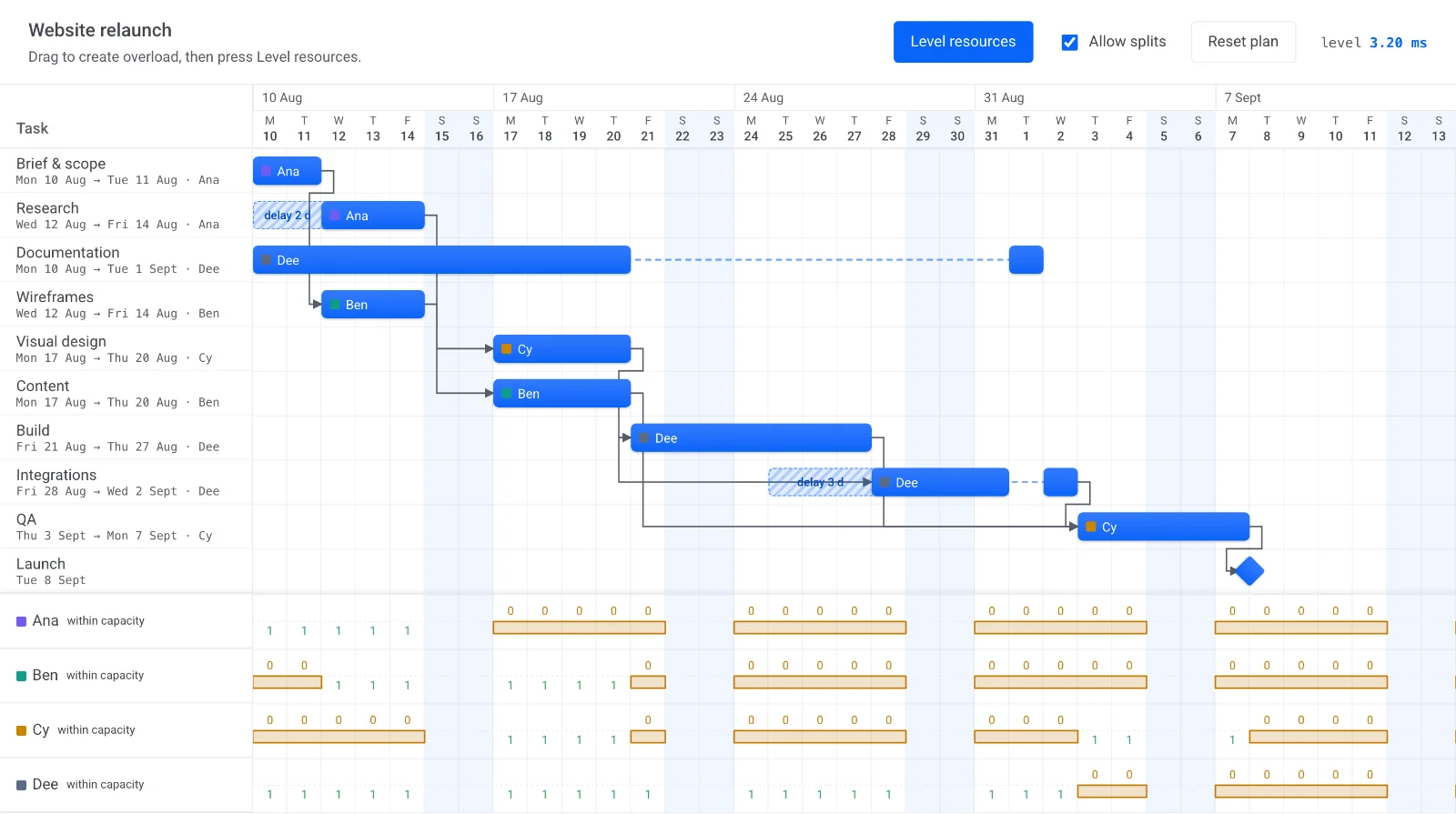Click the Cy within capacity resource row
The image size is (1456, 814).
click(126, 730)
